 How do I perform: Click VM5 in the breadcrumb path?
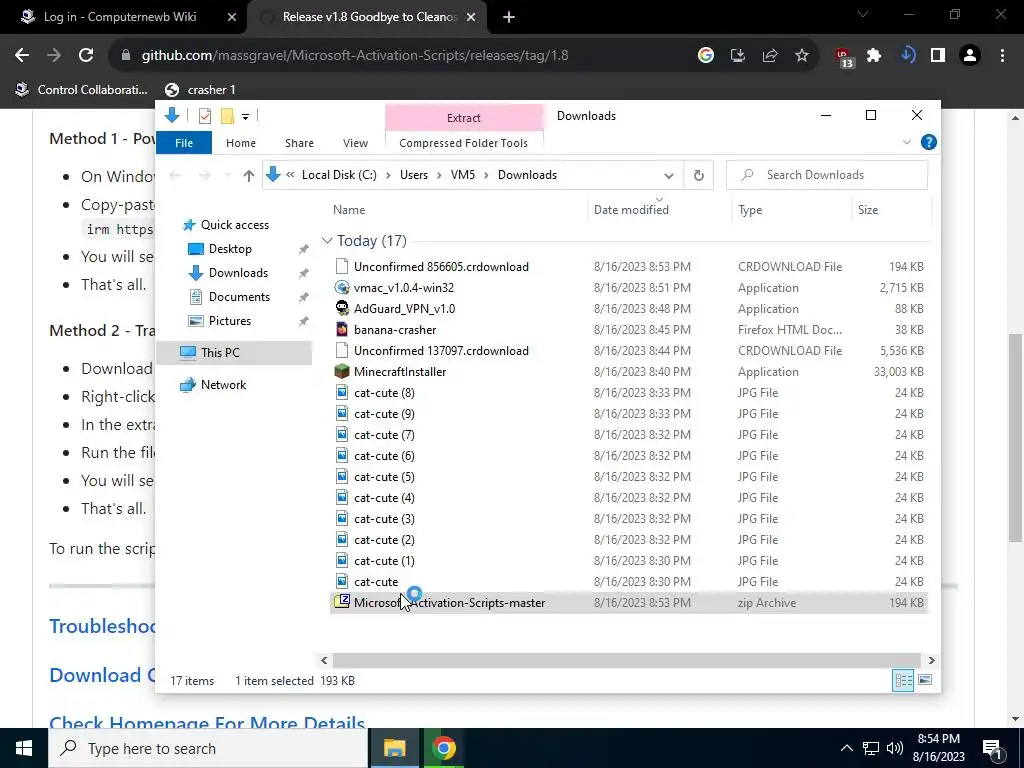coord(463,175)
